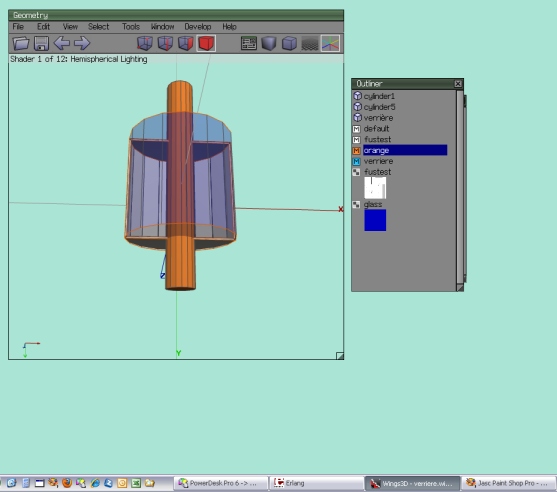557x492 pixels.
Task: Switch to Wings3D taskbar button
Action: (412, 483)
